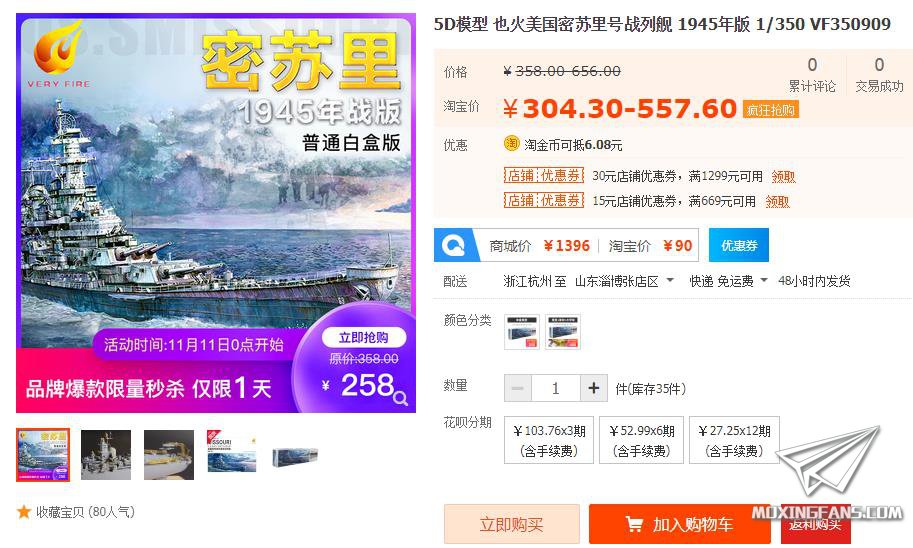Image resolution: width=913 pixels, height=548 pixels.
Task: Click the blue 优惠券 button
Action: tap(739, 245)
